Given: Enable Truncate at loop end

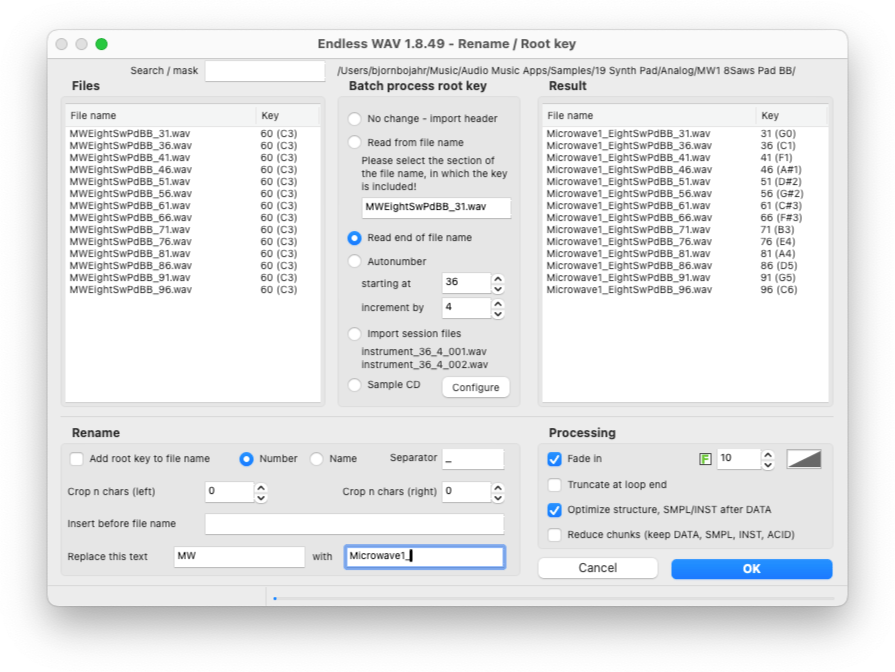Looking at the screenshot, I should (x=554, y=485).
